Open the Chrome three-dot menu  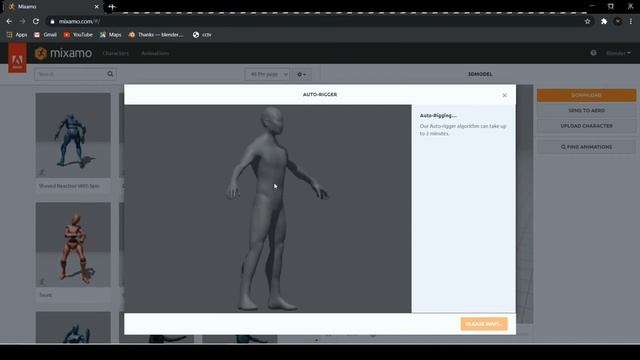click(x=631, y=21)
